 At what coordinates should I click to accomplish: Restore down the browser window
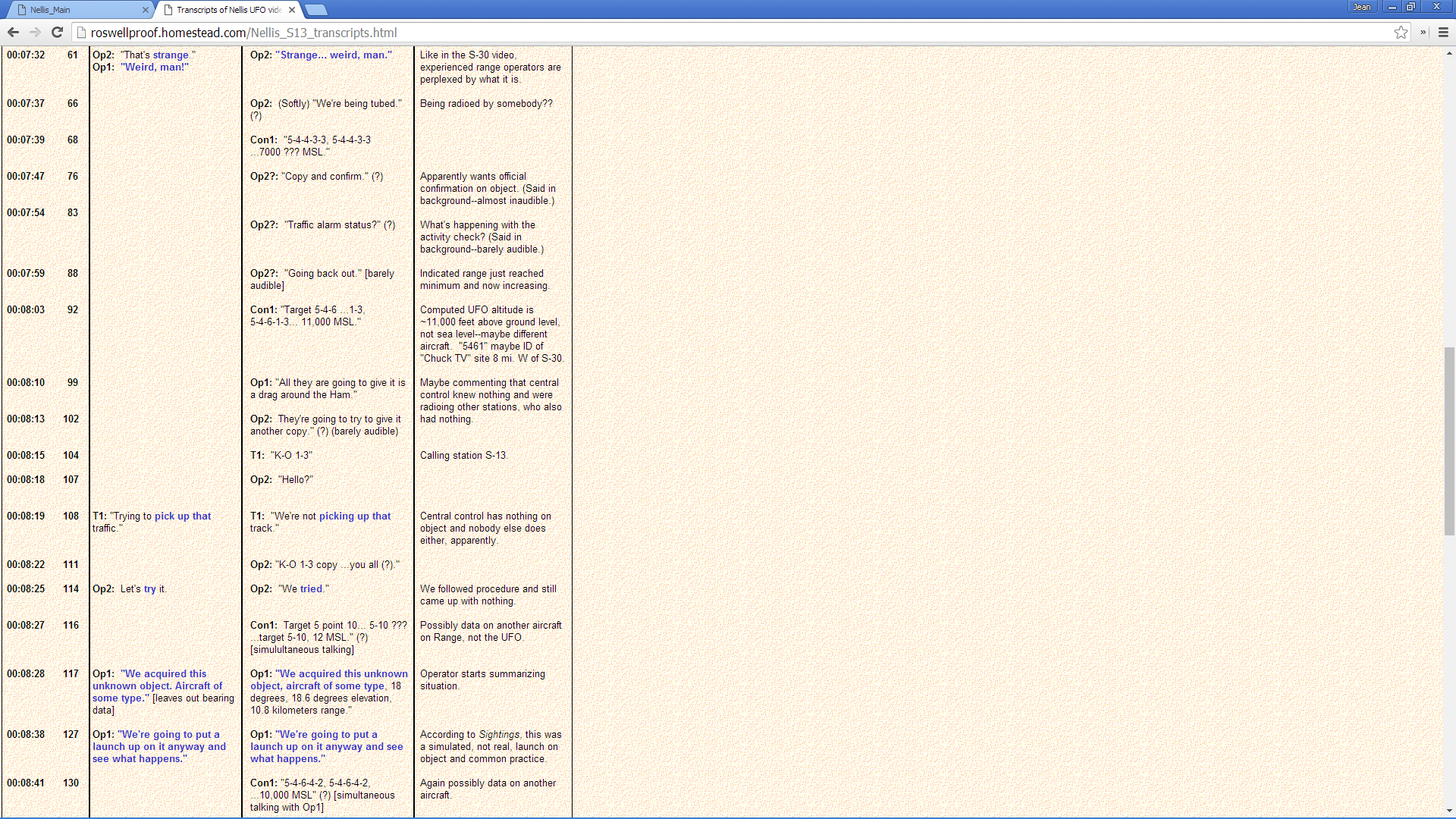[x=1410, y=7]
